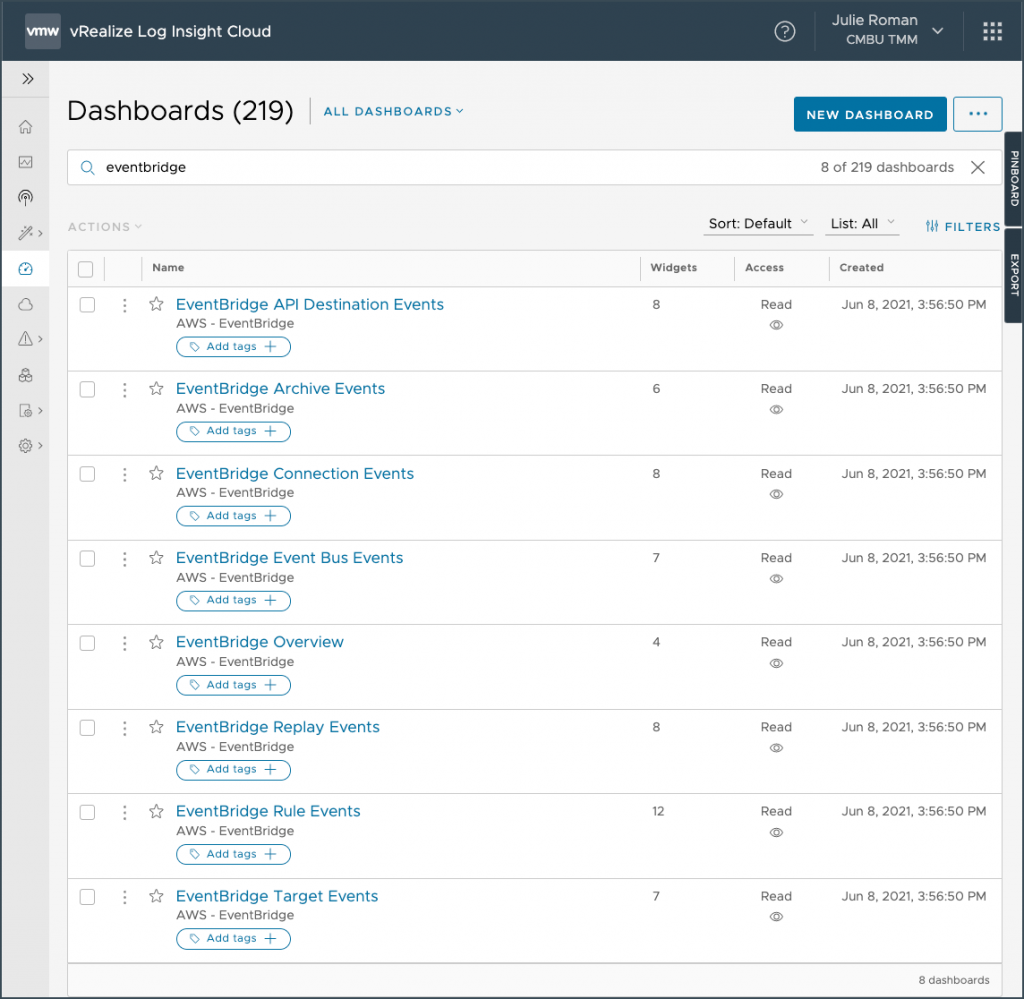Open Julie Roman user account menu
Viewport: 1024px width, 999px height.
coord(887,30)
